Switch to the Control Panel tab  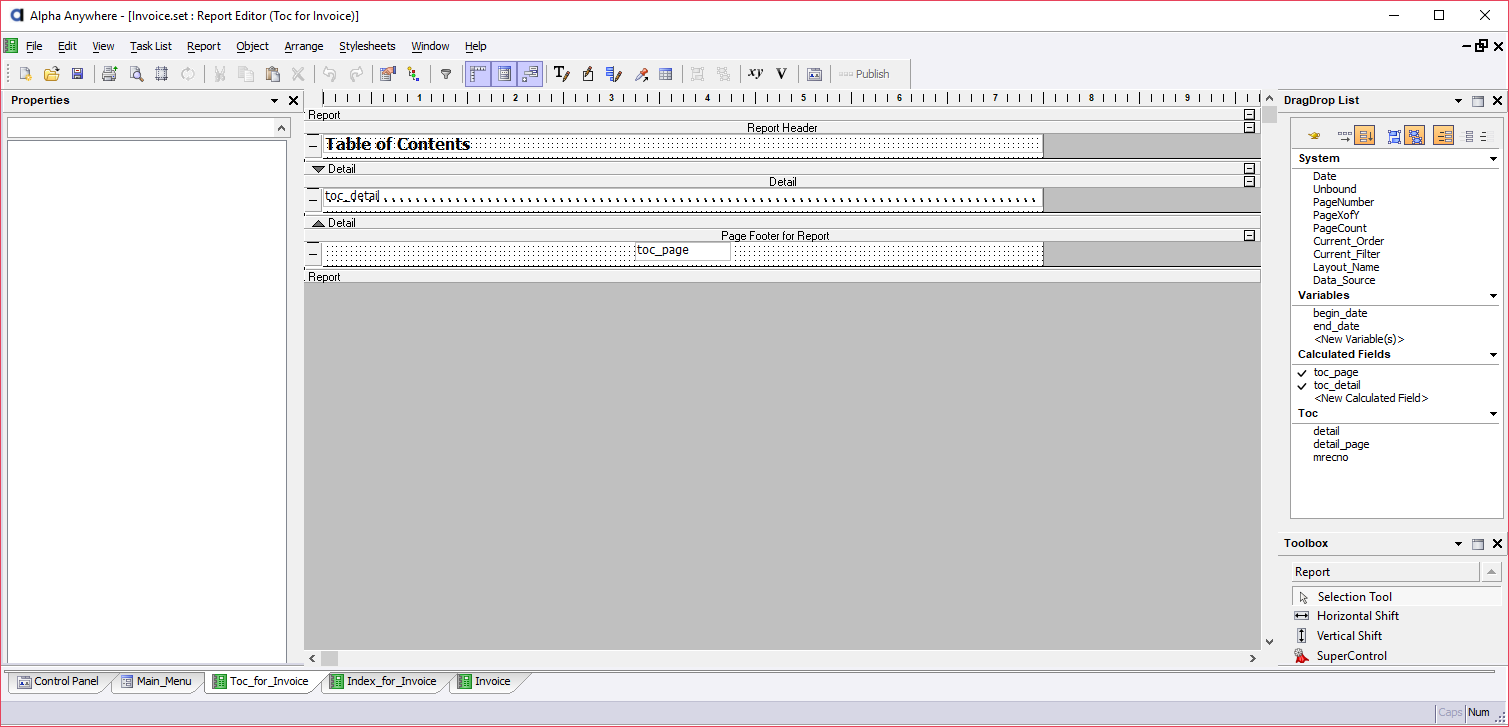click(59, 681)
